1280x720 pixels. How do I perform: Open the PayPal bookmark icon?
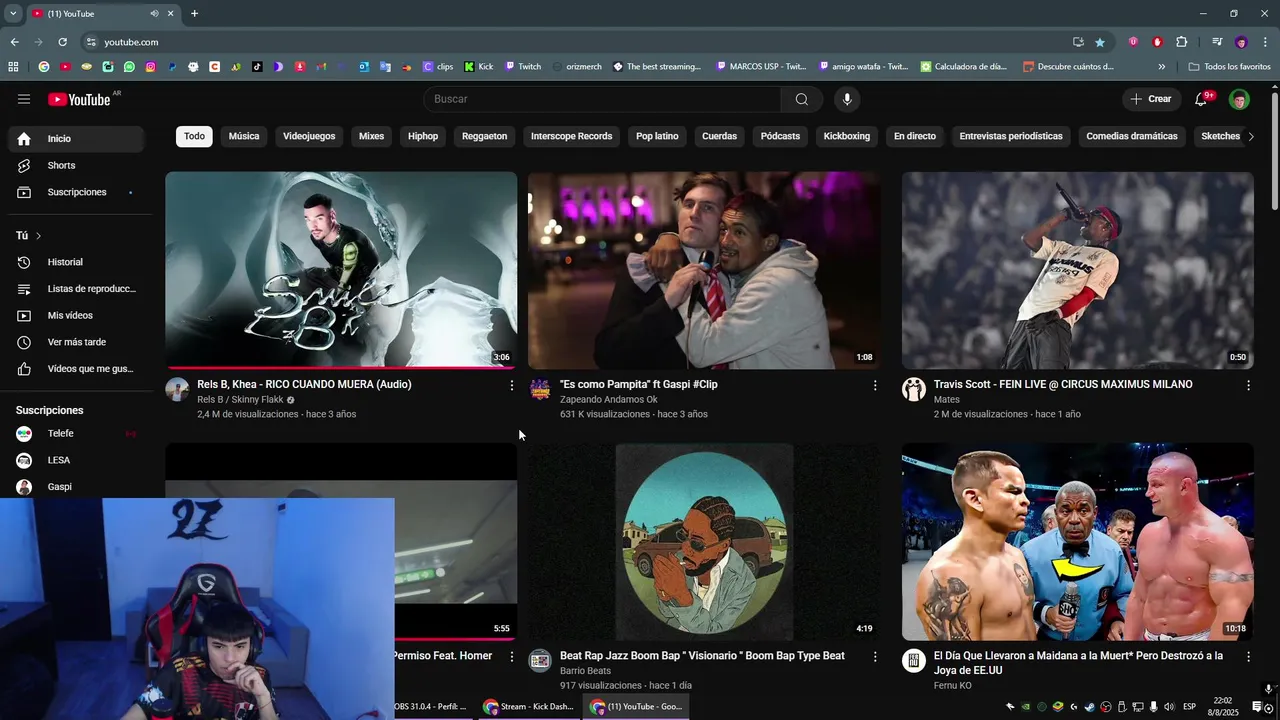click(x=172, y=67)
